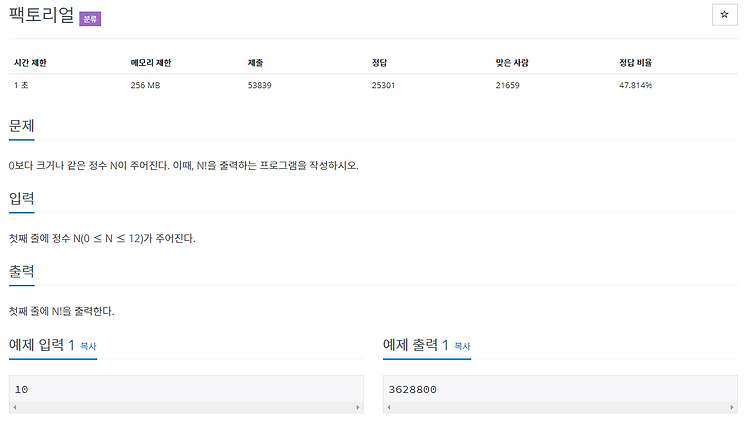Click the 시간 제한 column header
The image size is (750, 423).
coord(30,63)
